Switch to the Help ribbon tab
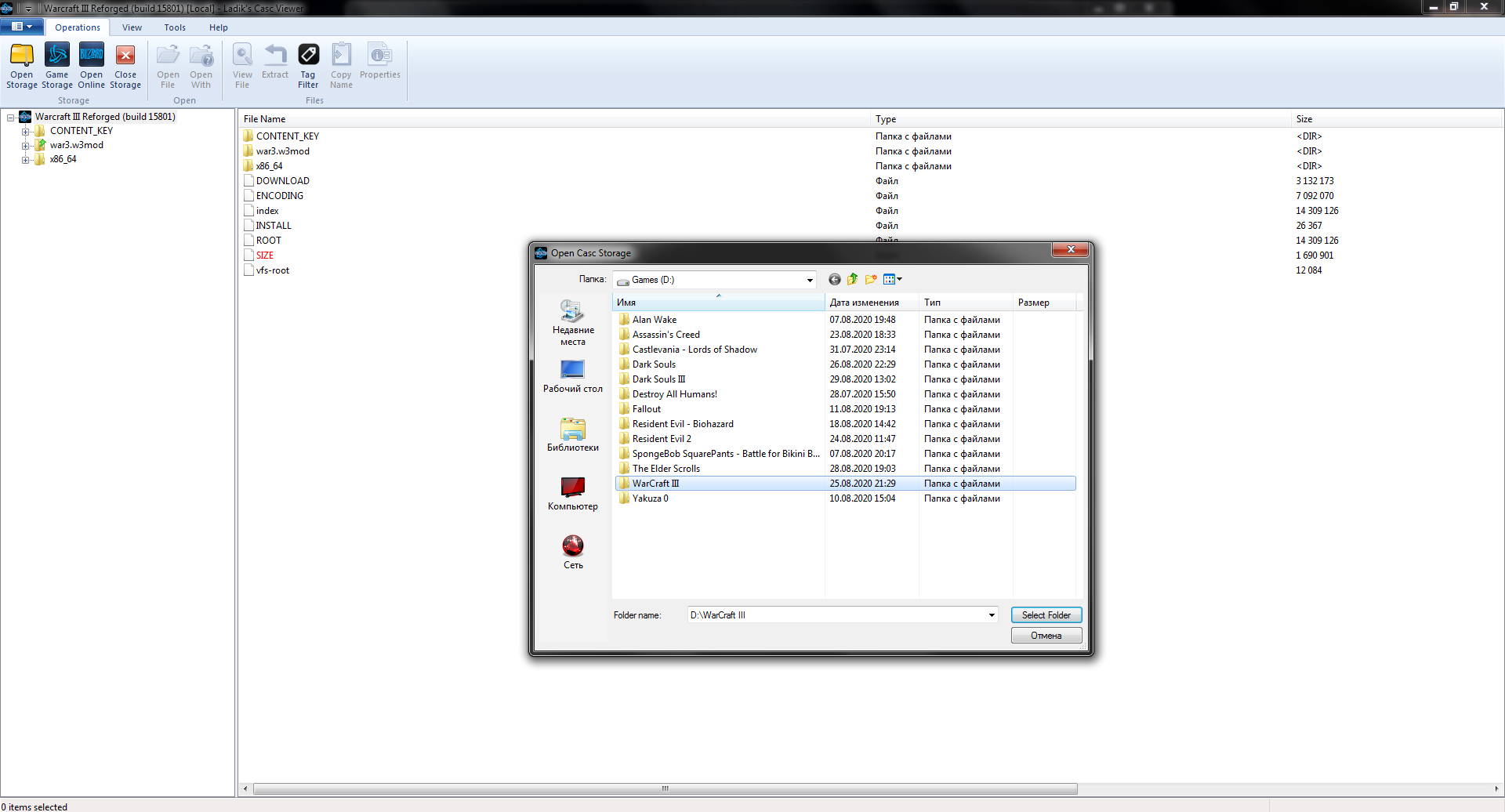Viewport: 1505px width, 812px height. click(x=219, y=27)
